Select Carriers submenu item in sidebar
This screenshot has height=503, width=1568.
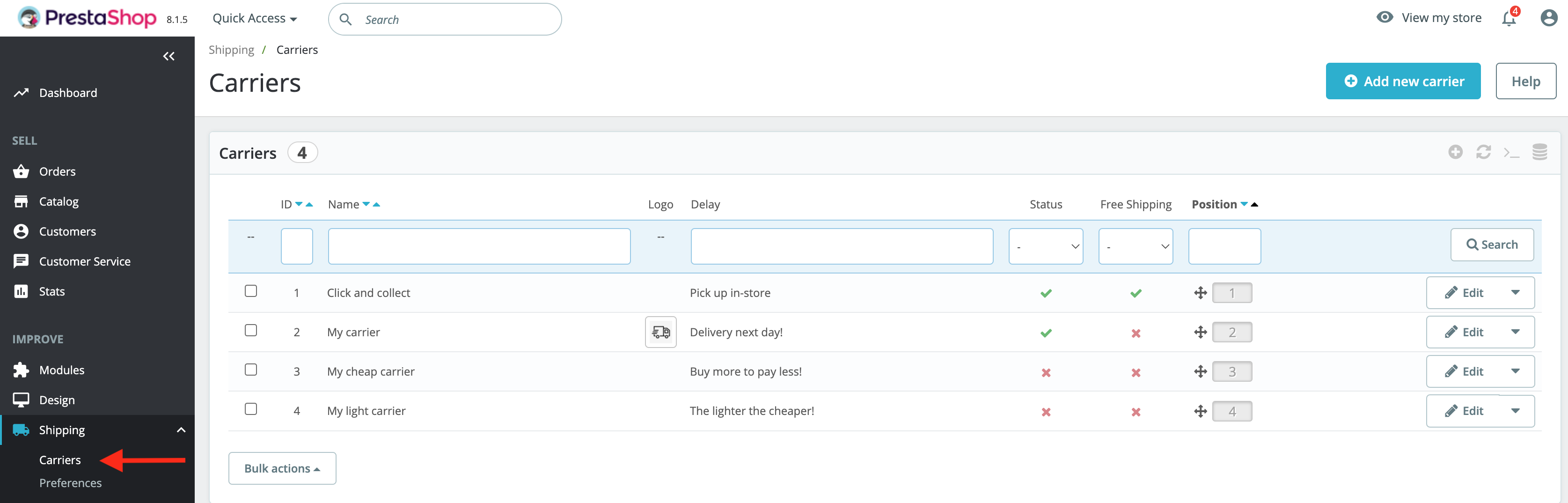pyautogui.click(x=59, y=460)
